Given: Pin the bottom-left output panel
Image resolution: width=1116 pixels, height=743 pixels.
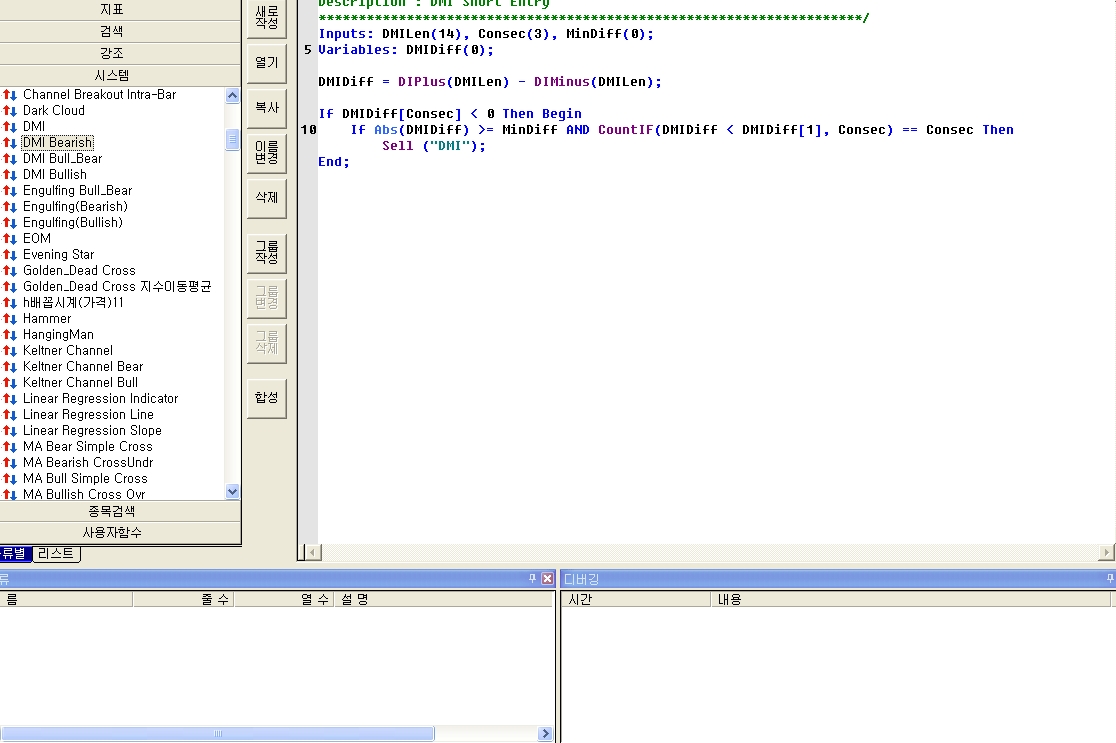Looking at the screenshot, I should [x=532, y=579].
